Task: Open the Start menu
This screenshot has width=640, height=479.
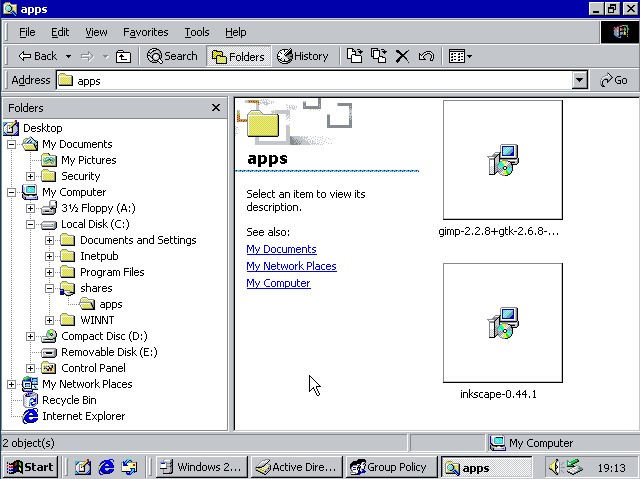Action: point(31,467)
